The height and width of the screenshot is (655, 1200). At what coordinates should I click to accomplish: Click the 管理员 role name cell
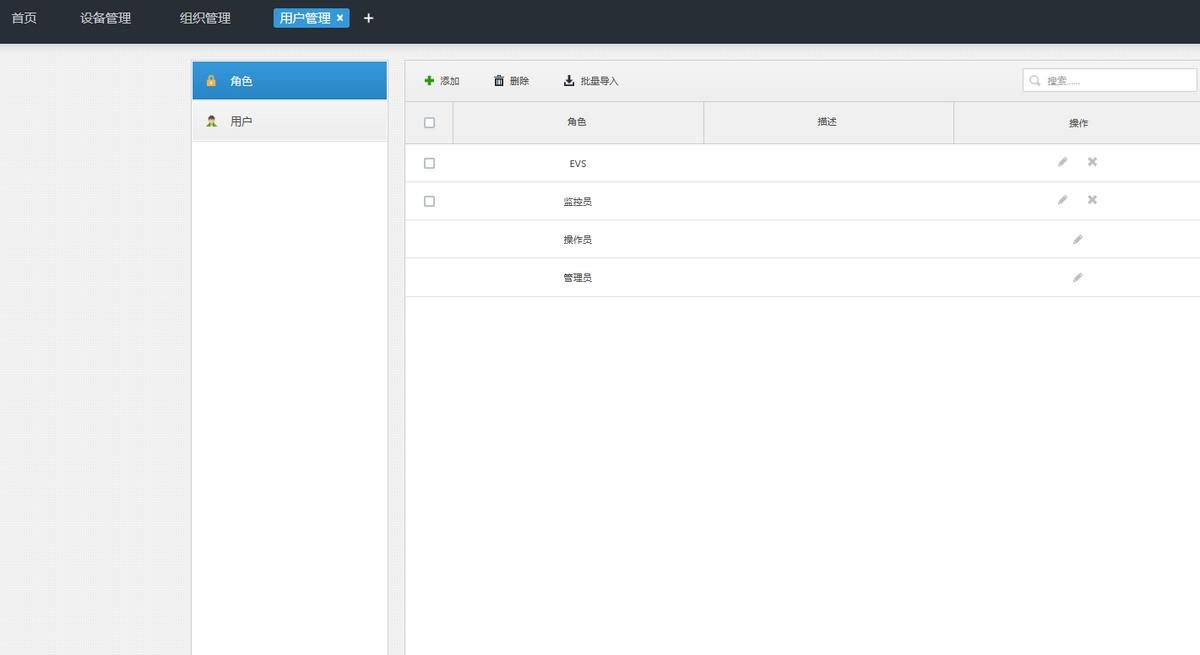point(578,278)
